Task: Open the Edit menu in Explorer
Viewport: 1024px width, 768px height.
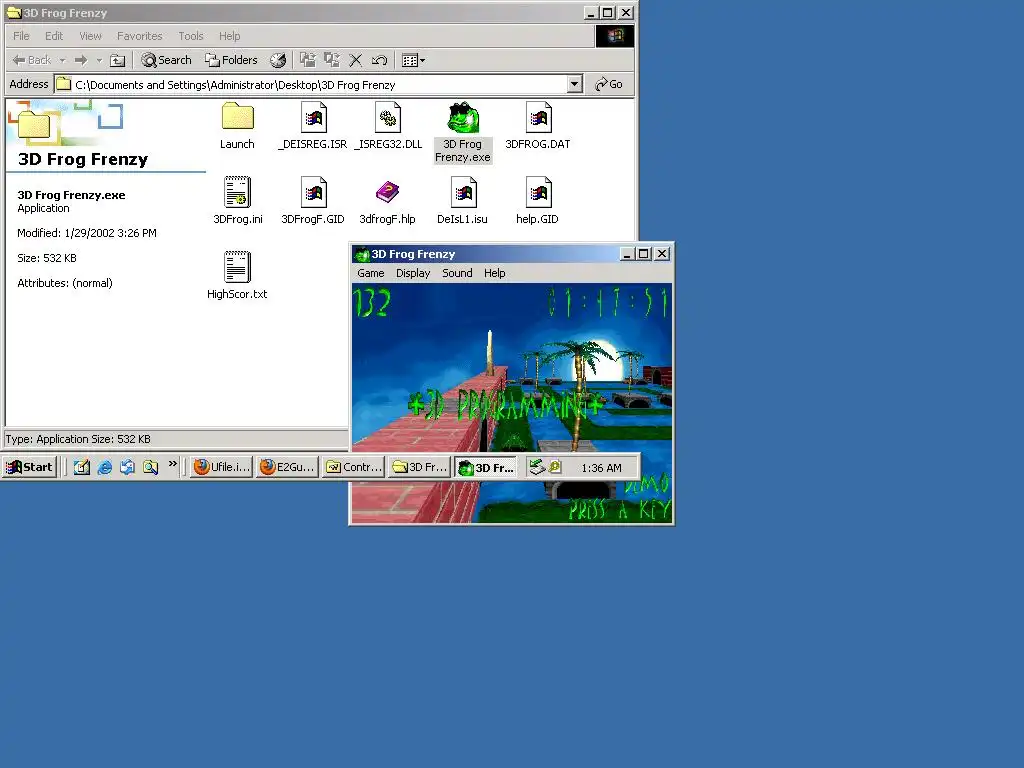Action: (x=54, y=36)
